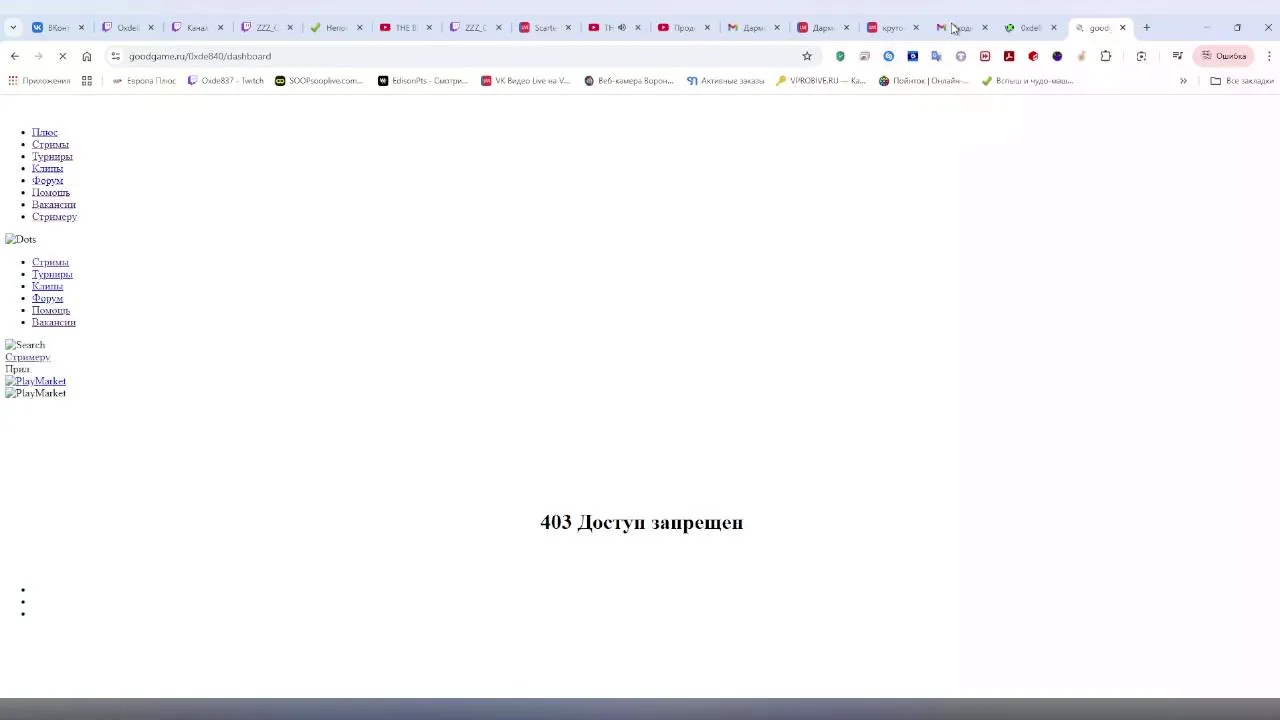The width and height of the screenshot is (1280, 720).
Task: Open the Adobe Acrobat extension icon
Action: (1009, 56)
